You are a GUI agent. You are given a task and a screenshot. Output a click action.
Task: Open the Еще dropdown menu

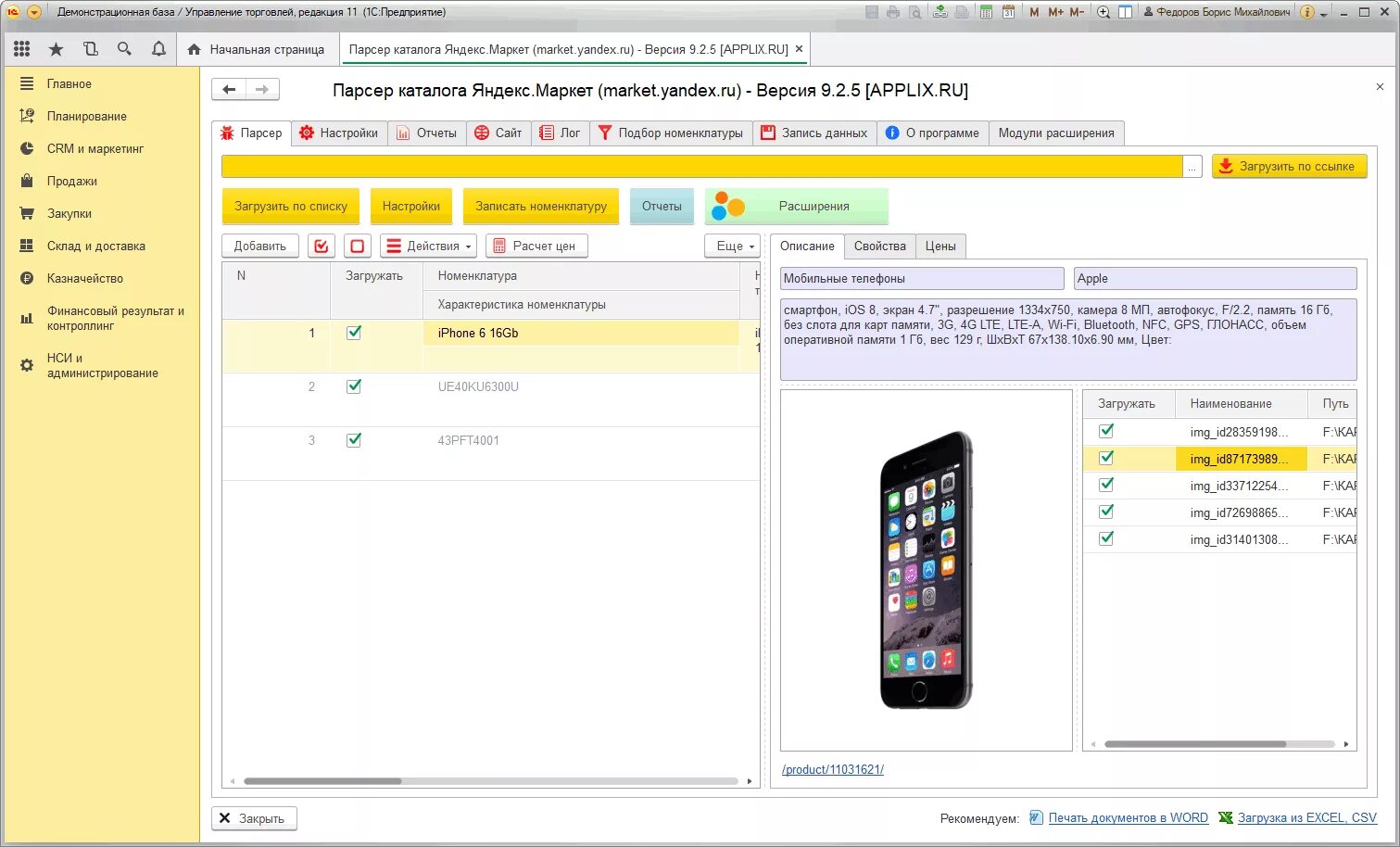click(733, 246)
